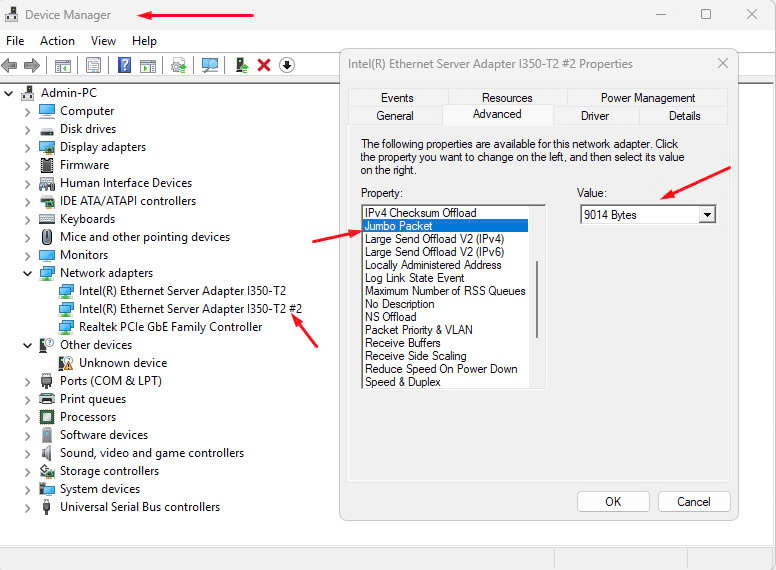
Task: Switch to the Driver tab
Action: 594,116
